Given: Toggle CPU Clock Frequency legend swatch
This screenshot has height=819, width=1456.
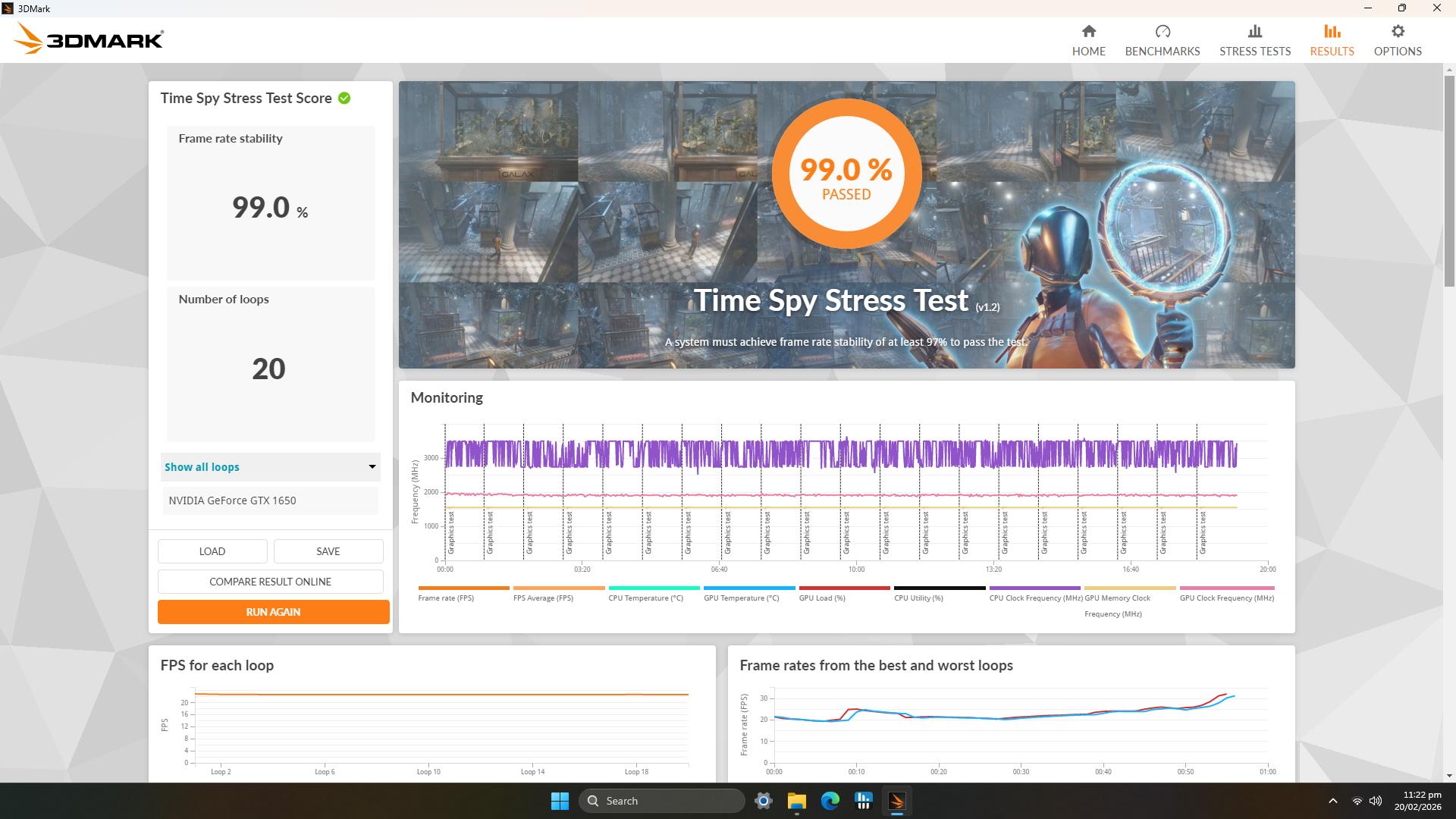Looking at the screenshot, I should pos(1034,588).
